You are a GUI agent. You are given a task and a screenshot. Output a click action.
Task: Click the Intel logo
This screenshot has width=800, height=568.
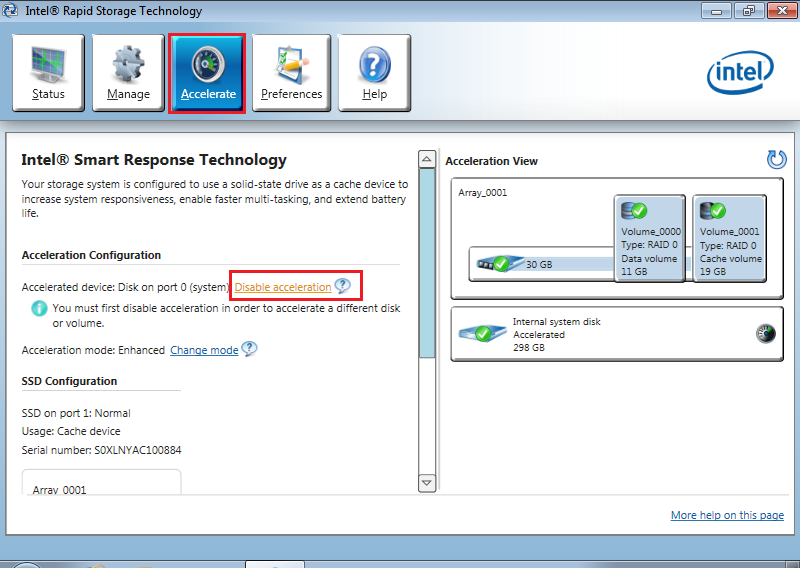740,72
